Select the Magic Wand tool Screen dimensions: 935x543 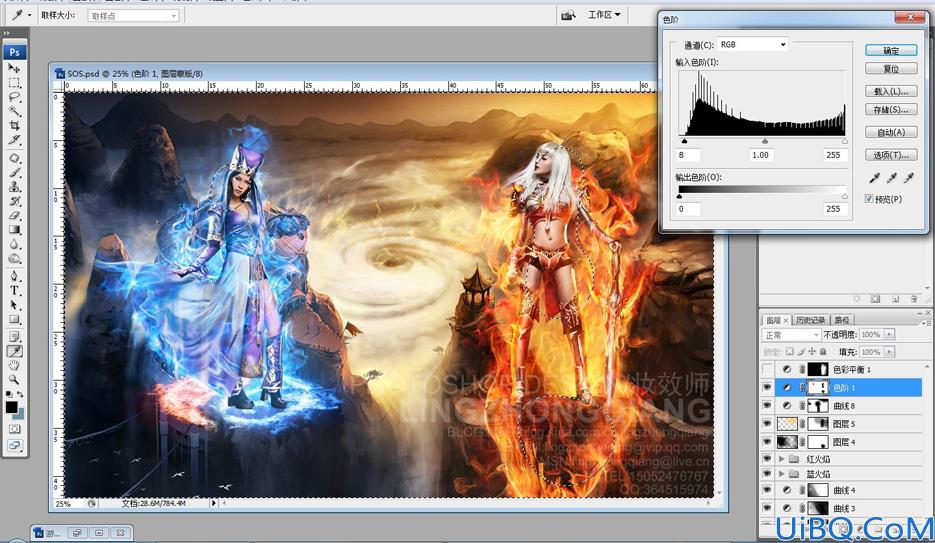tap(14, 111)
